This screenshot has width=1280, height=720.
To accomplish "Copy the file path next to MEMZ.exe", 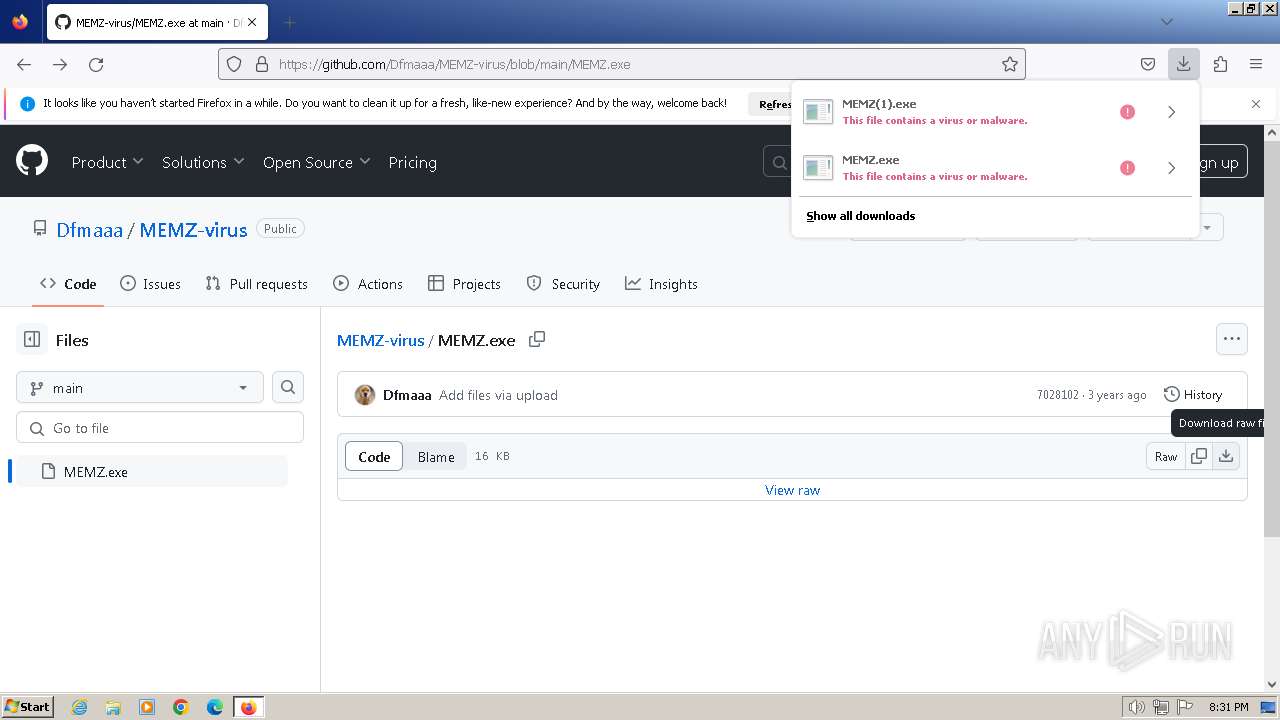I will tap(537, 339).
